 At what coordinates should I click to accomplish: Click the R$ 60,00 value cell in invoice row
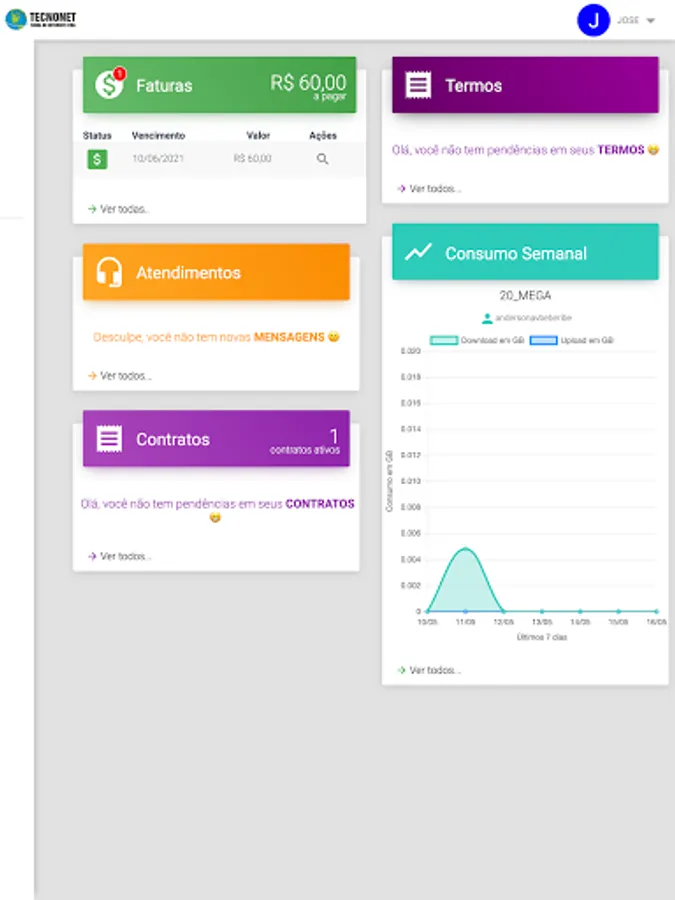[253, 158]
